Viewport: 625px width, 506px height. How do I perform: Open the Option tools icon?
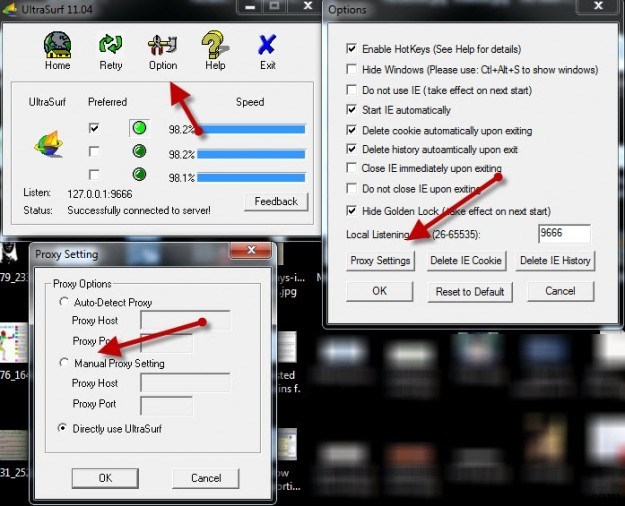[x=163, y=51]
